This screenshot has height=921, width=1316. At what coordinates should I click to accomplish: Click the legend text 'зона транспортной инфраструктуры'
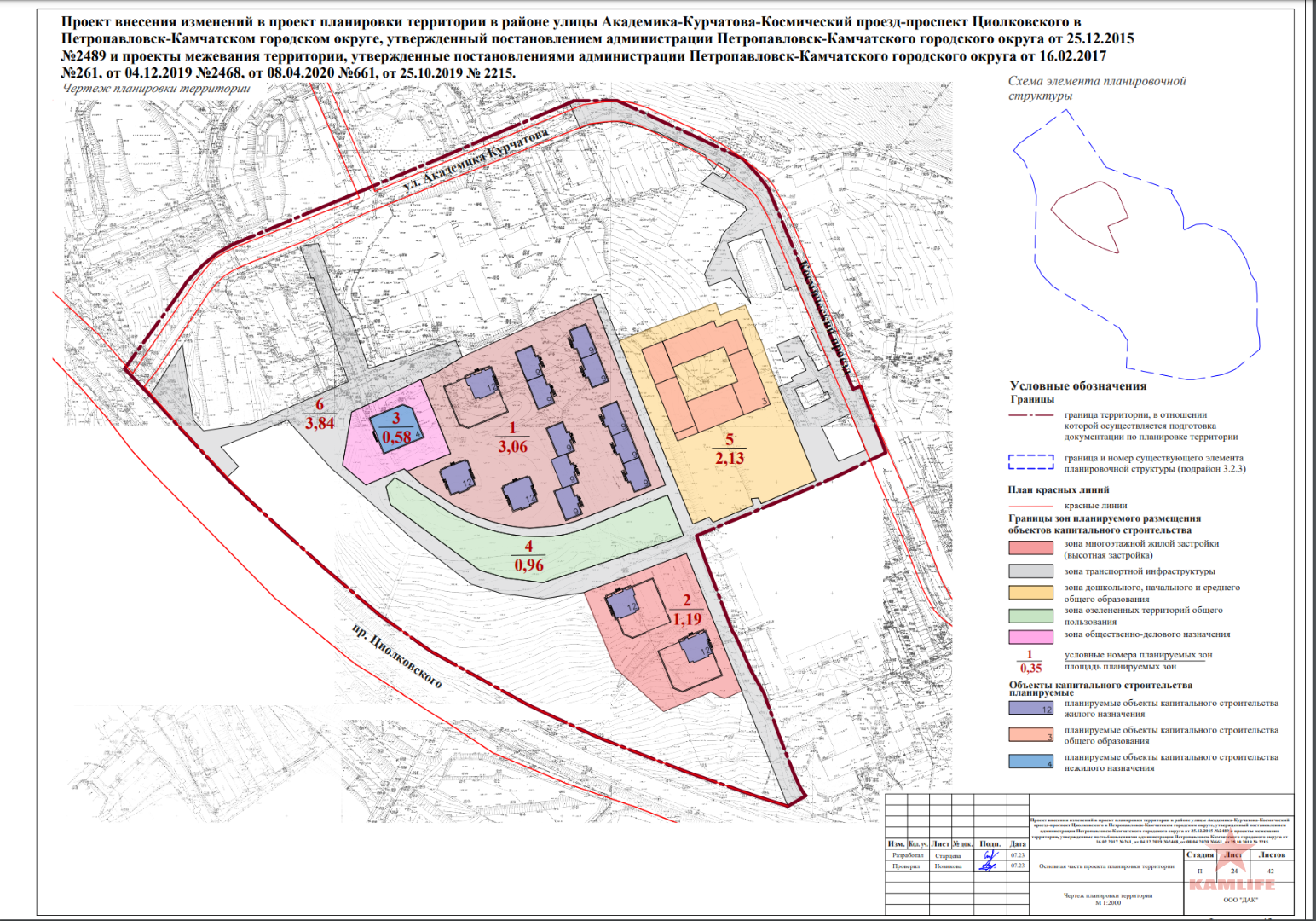pyautogui.click(x=1140, y=571)
